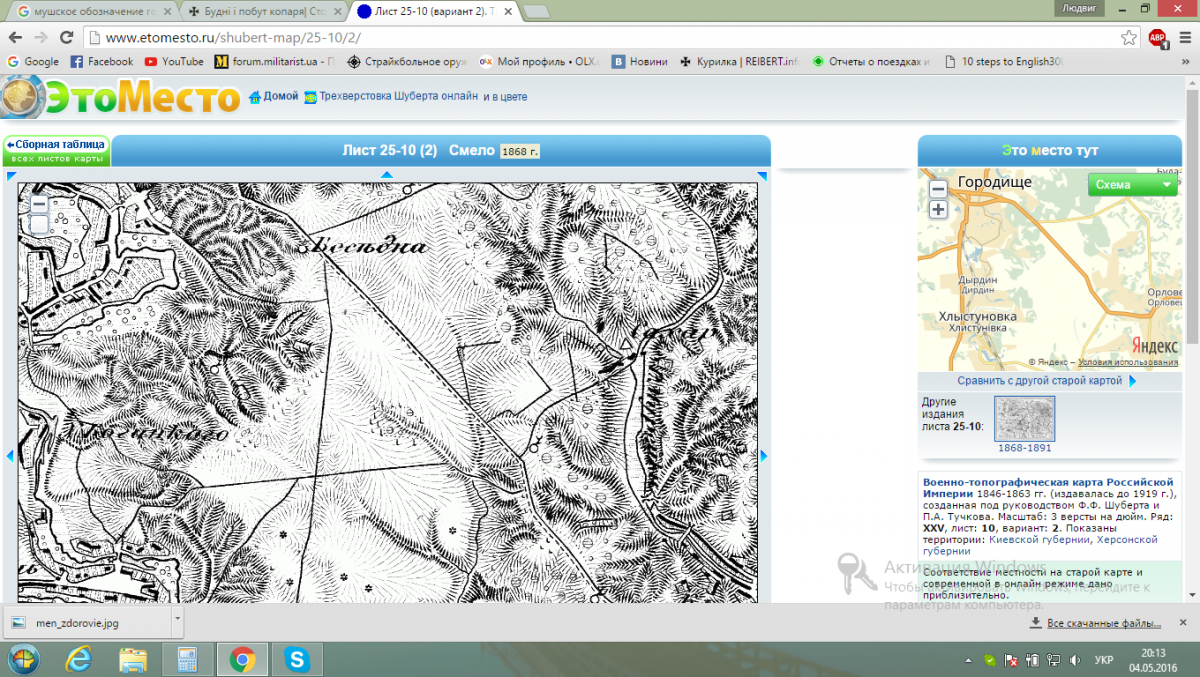1200x677 pixels.
Task: Open the Мой профиль OLX bookmark
Action: [x=538, y=61]
